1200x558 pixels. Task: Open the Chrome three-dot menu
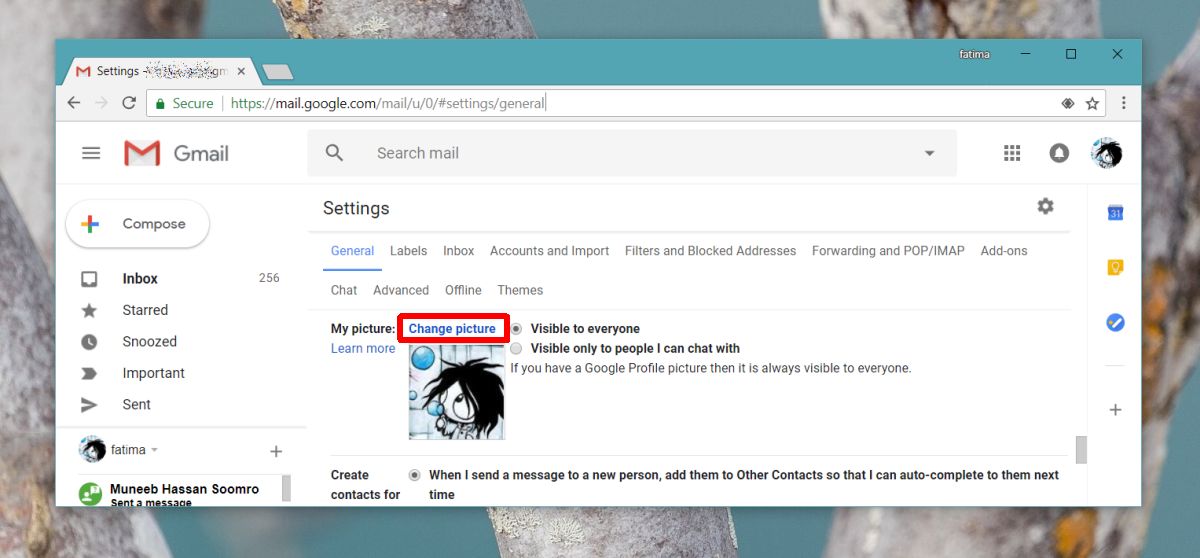point(1124,103)
